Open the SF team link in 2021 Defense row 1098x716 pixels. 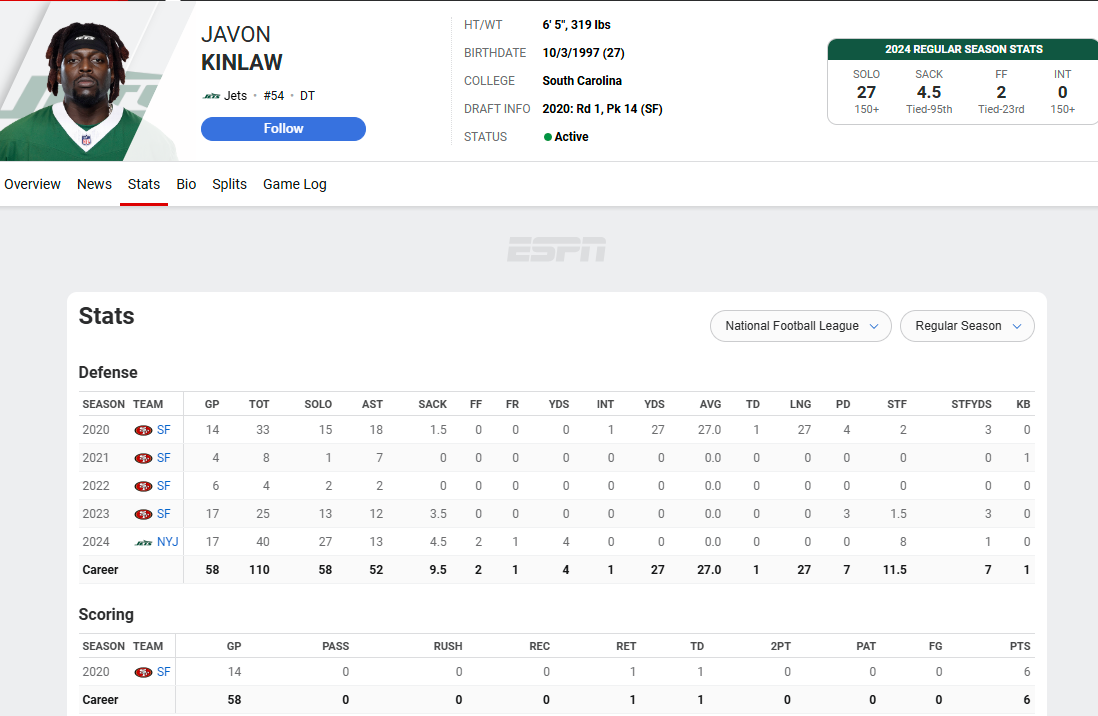tap(164, 458)
